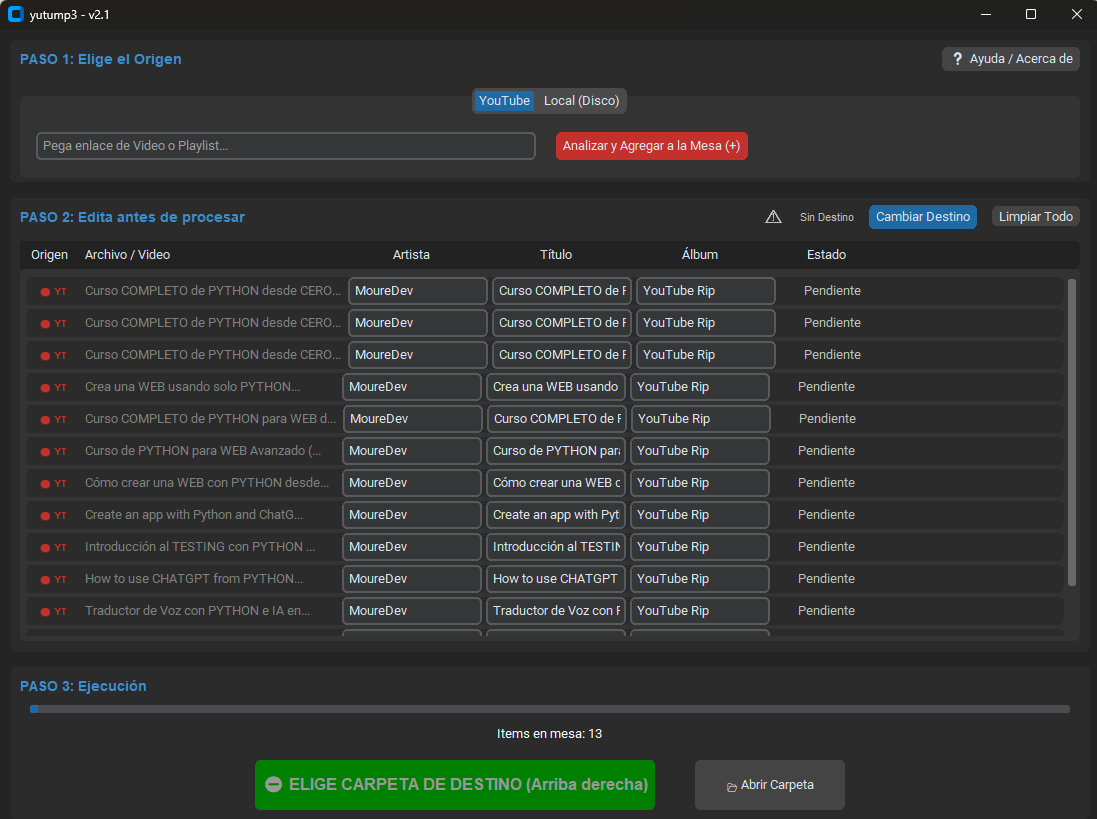Focus the Pega enlace de Video o Playlist field
Viewport: 1097px width, 819px height.
(x=286, y=146)
